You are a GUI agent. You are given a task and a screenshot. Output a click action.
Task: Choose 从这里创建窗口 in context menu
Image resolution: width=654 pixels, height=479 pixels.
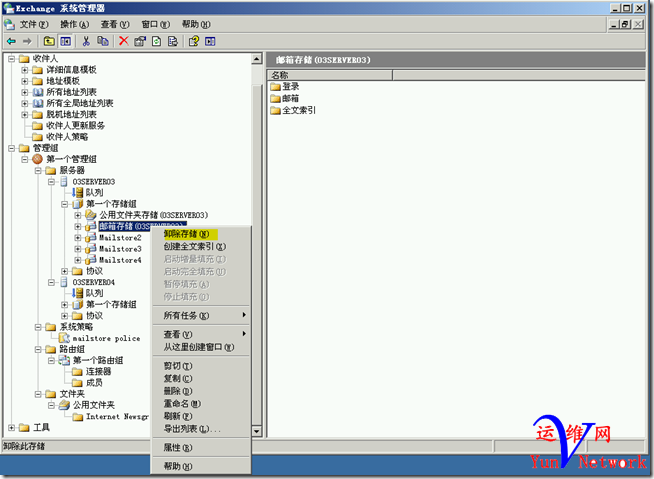pyautogui.click(x=201, y=347)
